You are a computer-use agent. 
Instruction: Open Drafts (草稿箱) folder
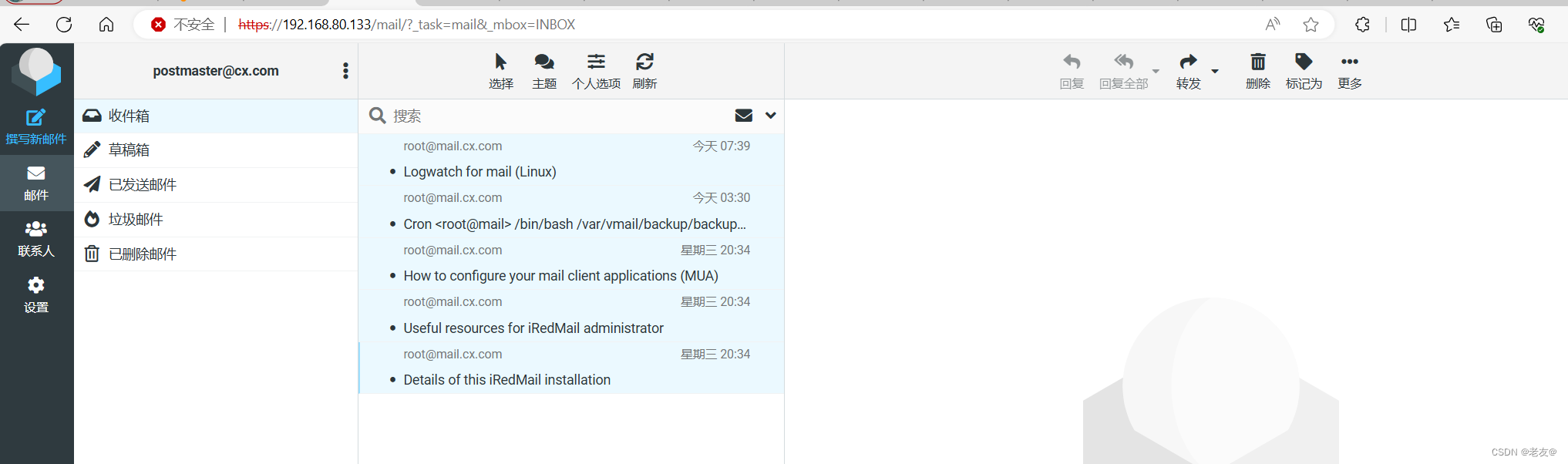216,150
